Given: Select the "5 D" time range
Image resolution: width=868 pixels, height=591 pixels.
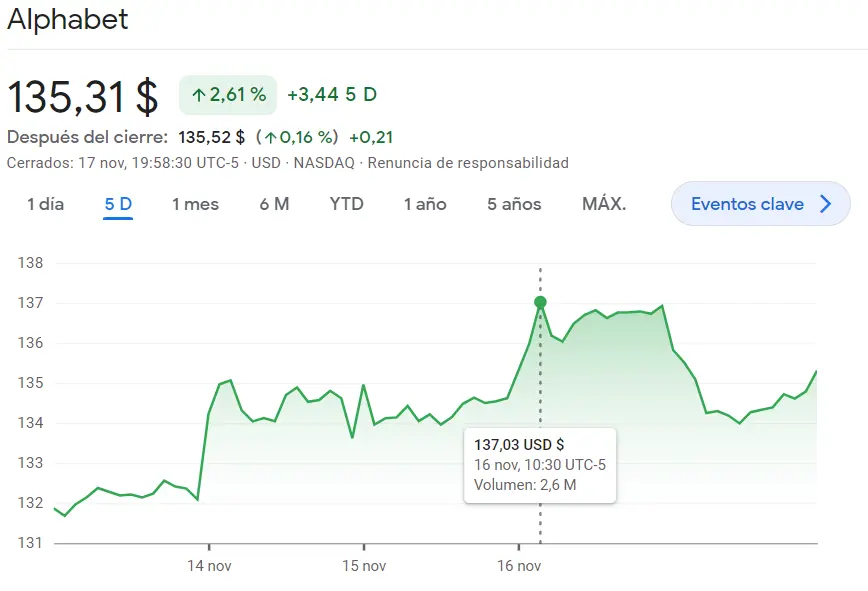Looking at the screenshot, I should [x=117, y=203].
